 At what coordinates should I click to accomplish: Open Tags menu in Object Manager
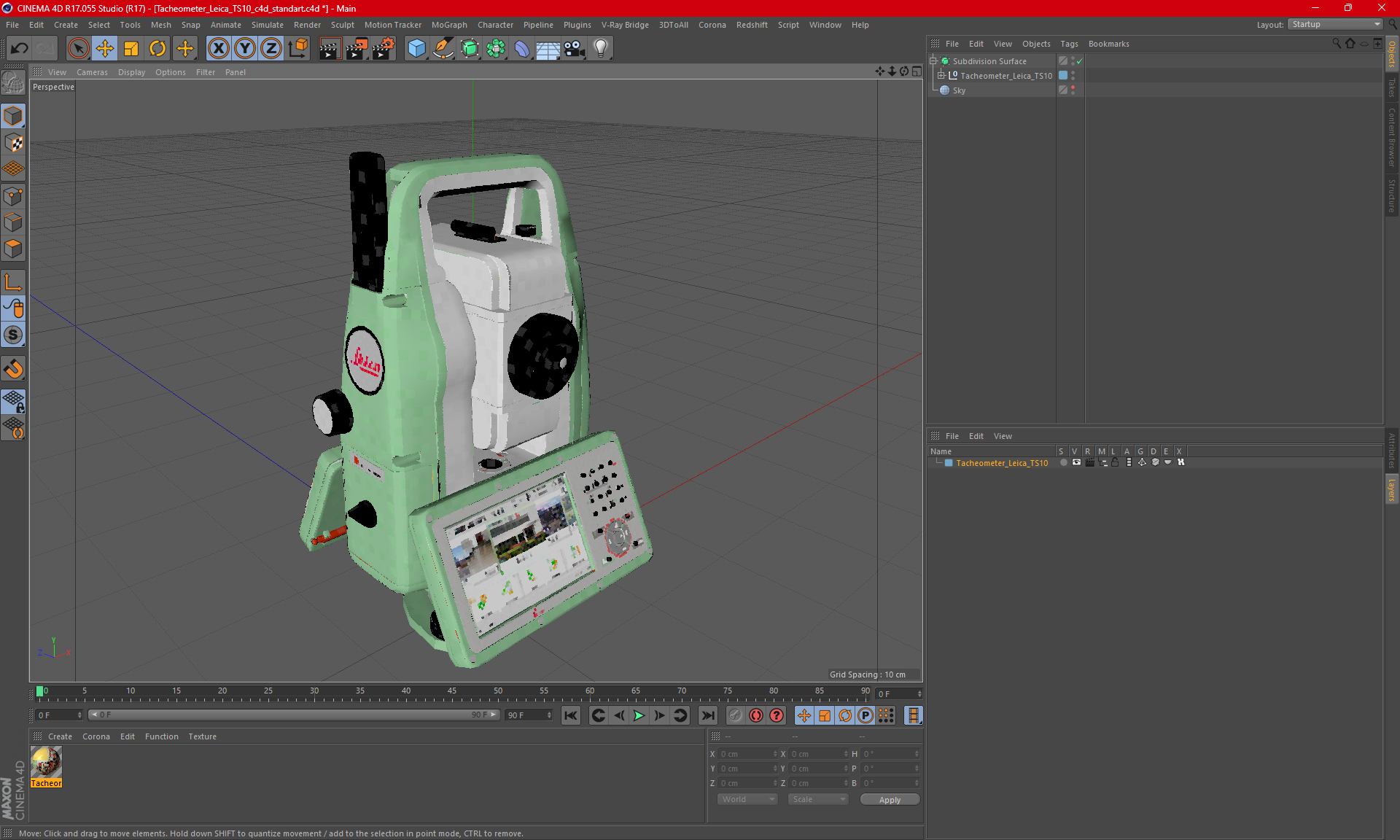tap(1069, 44)
